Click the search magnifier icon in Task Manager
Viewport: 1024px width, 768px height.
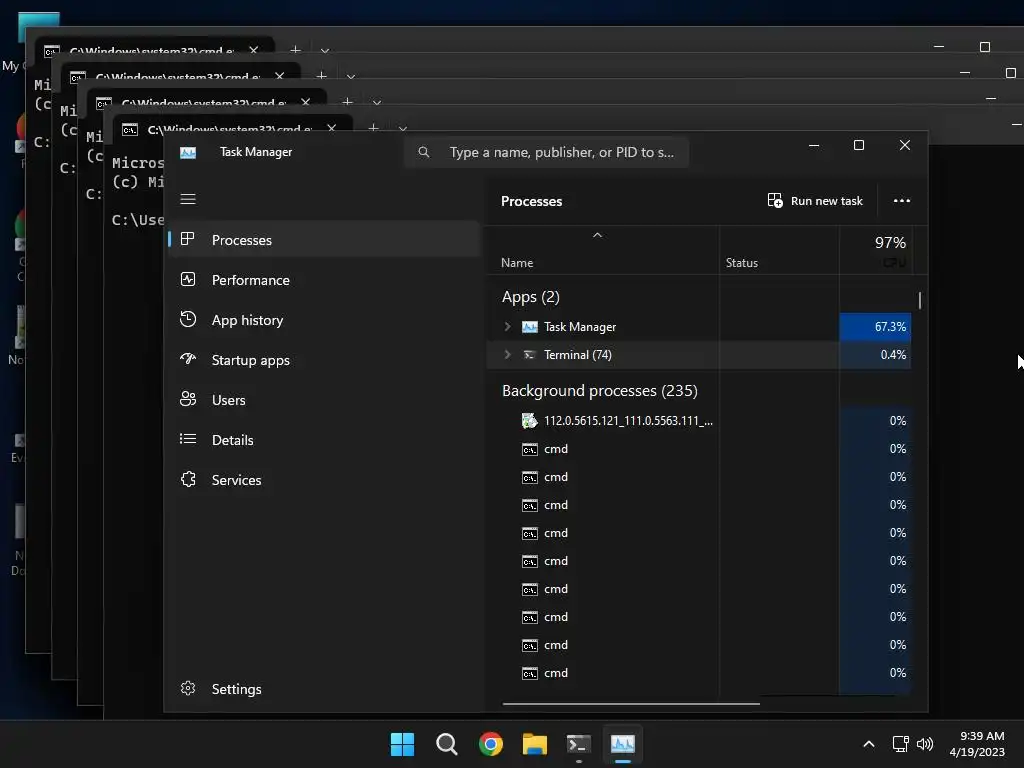424,152
